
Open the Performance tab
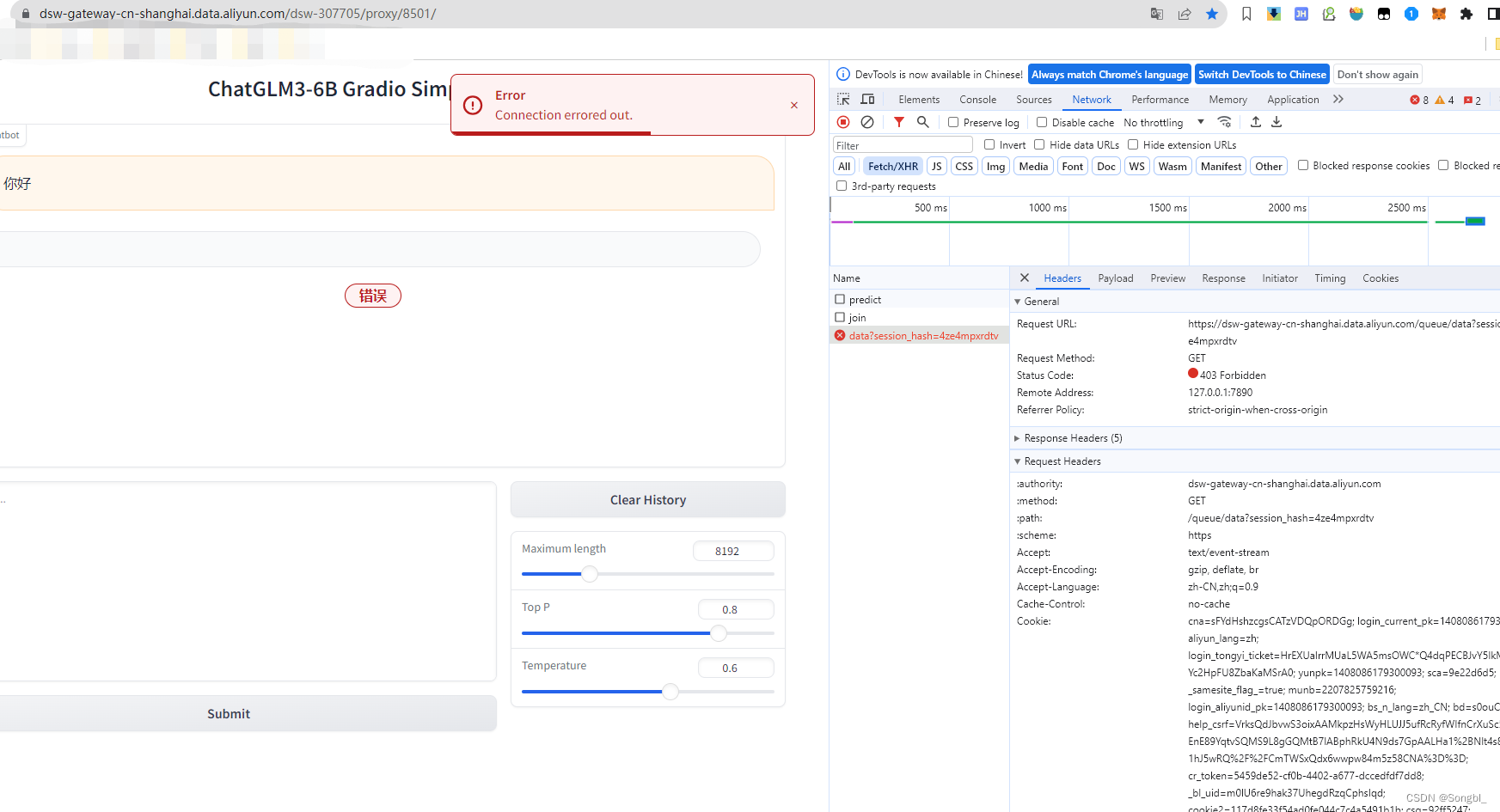tap(1160, 100)
